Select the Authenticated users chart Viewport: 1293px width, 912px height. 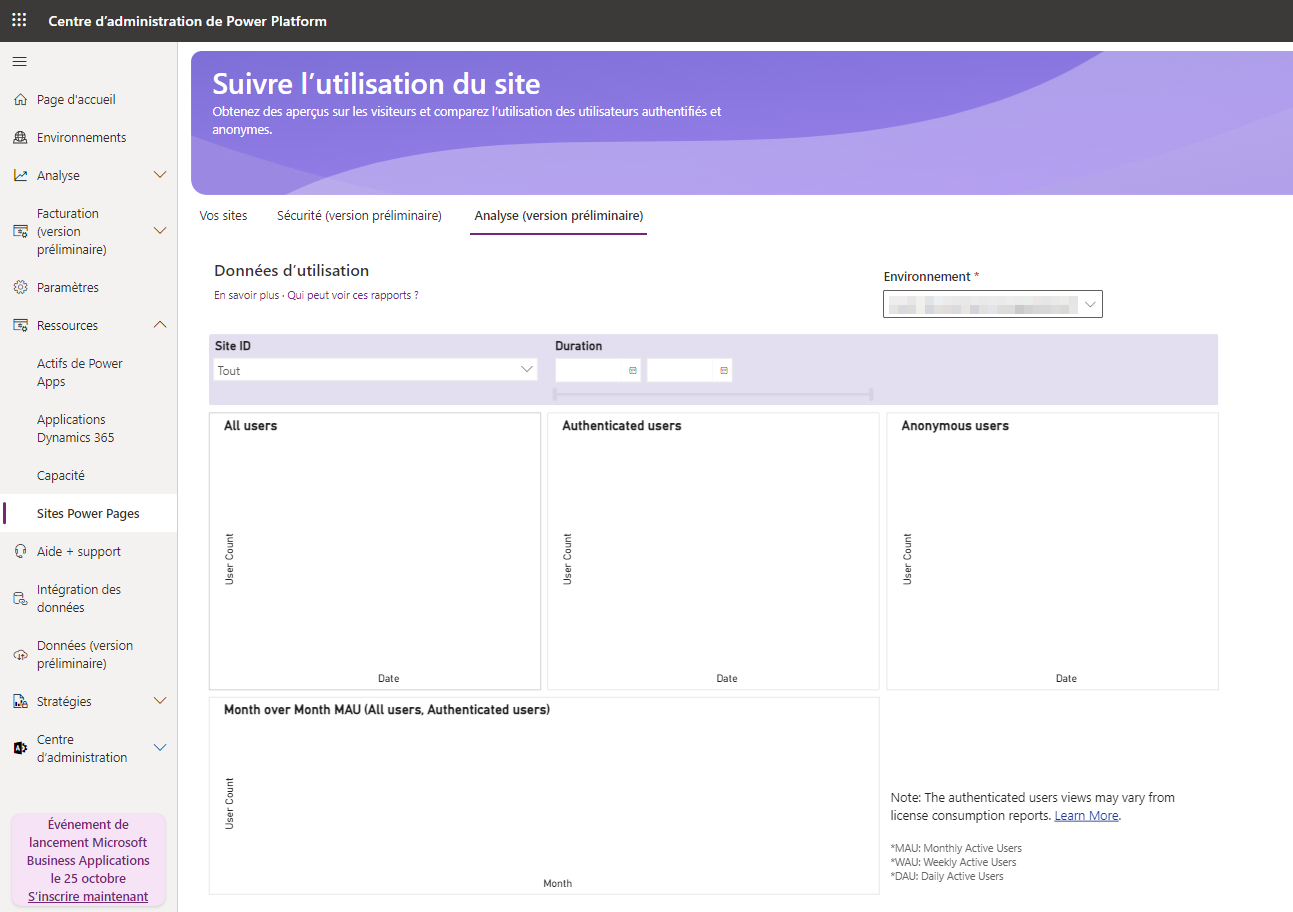tap(713, 551)
